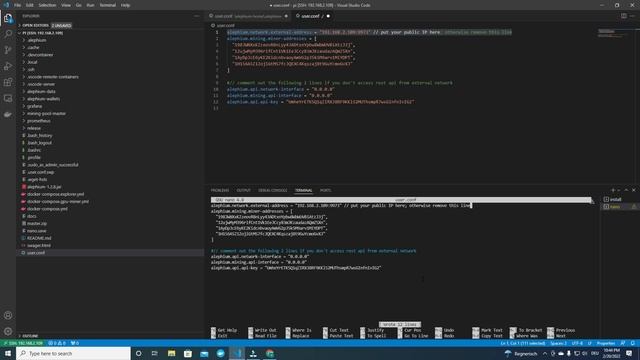Open the Manage gear icon
The image size is (640, 360).
point(8,331)
